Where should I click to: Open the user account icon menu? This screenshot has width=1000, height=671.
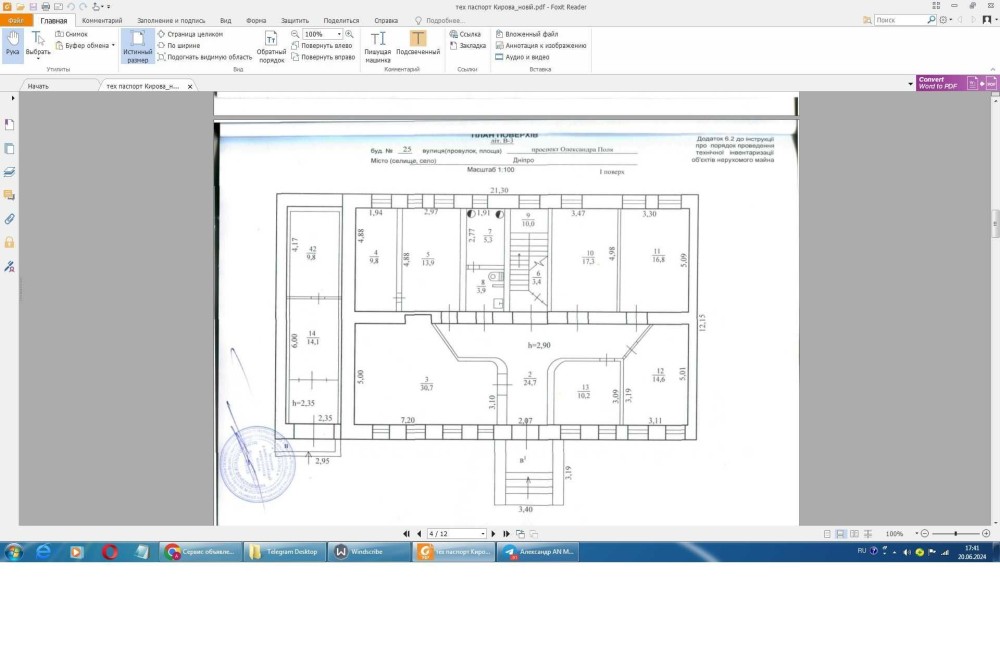click(988, 20)
